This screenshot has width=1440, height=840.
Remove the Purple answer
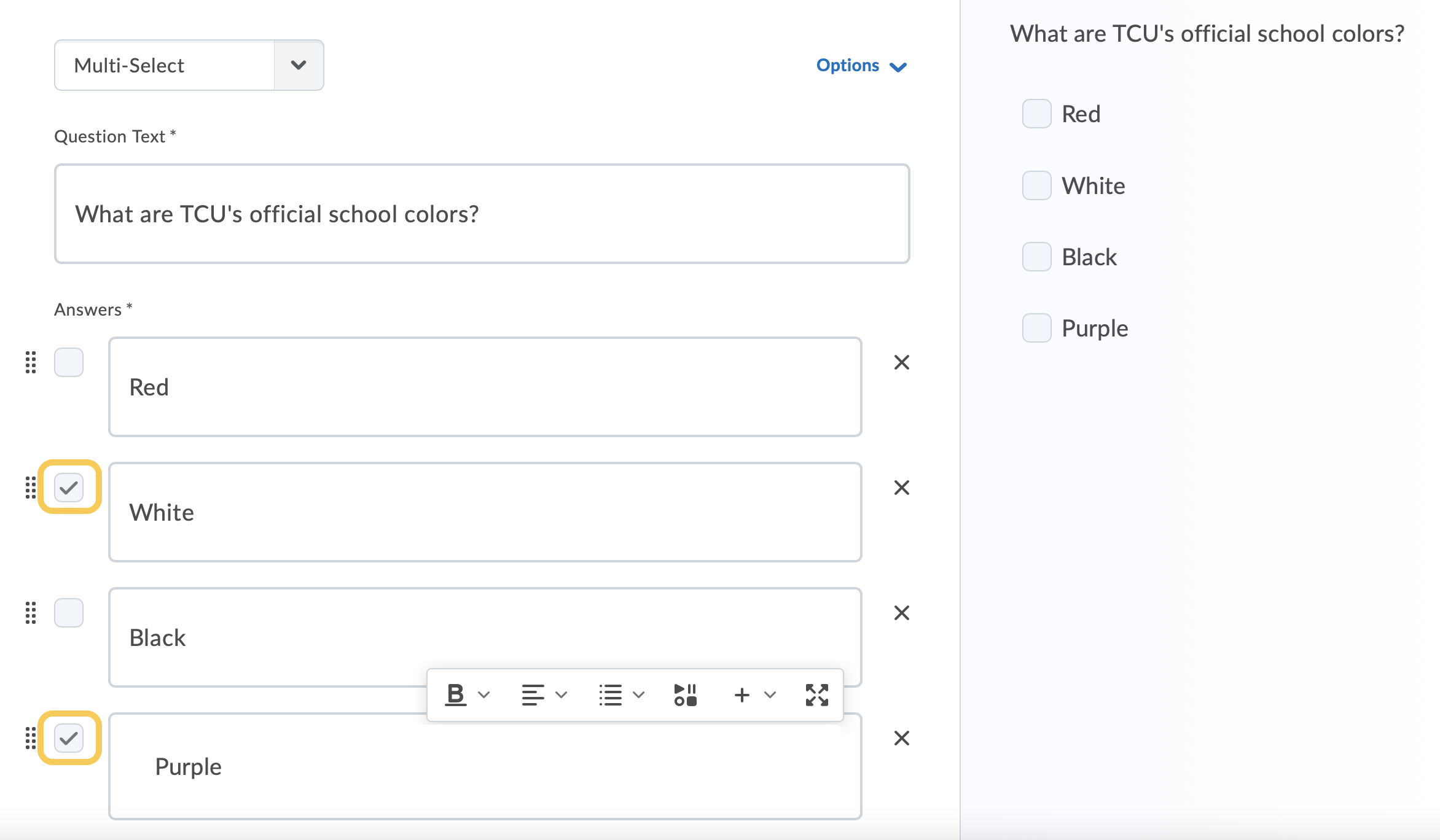[x=901, y=738]
